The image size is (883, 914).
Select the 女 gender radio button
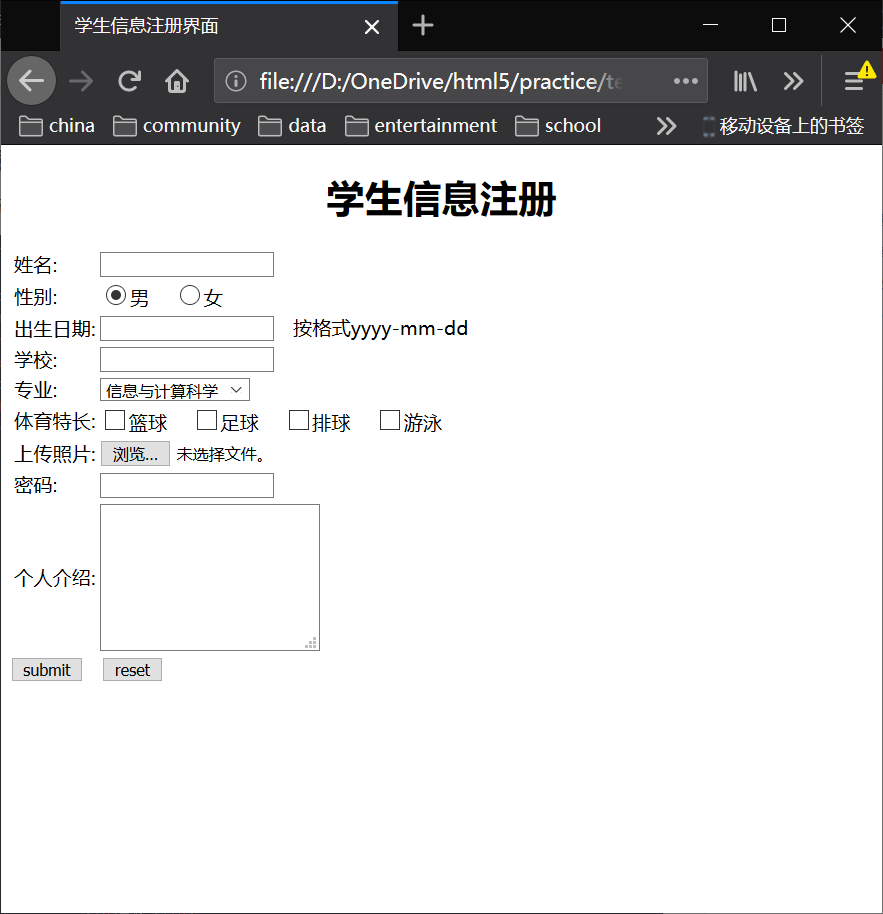[x=189, y=294]
